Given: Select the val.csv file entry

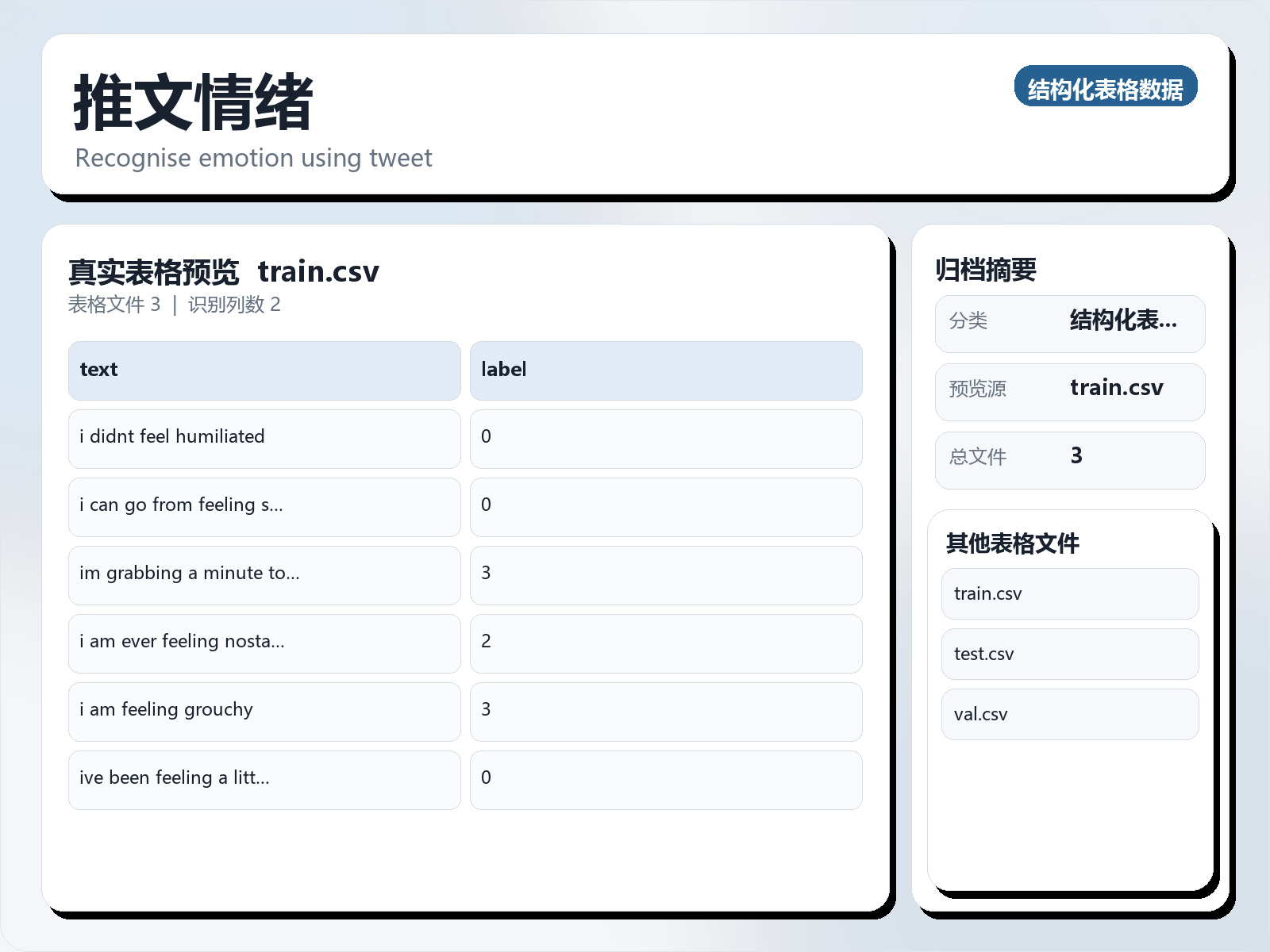Looking at the screenshot, I should coord(1069,714).
